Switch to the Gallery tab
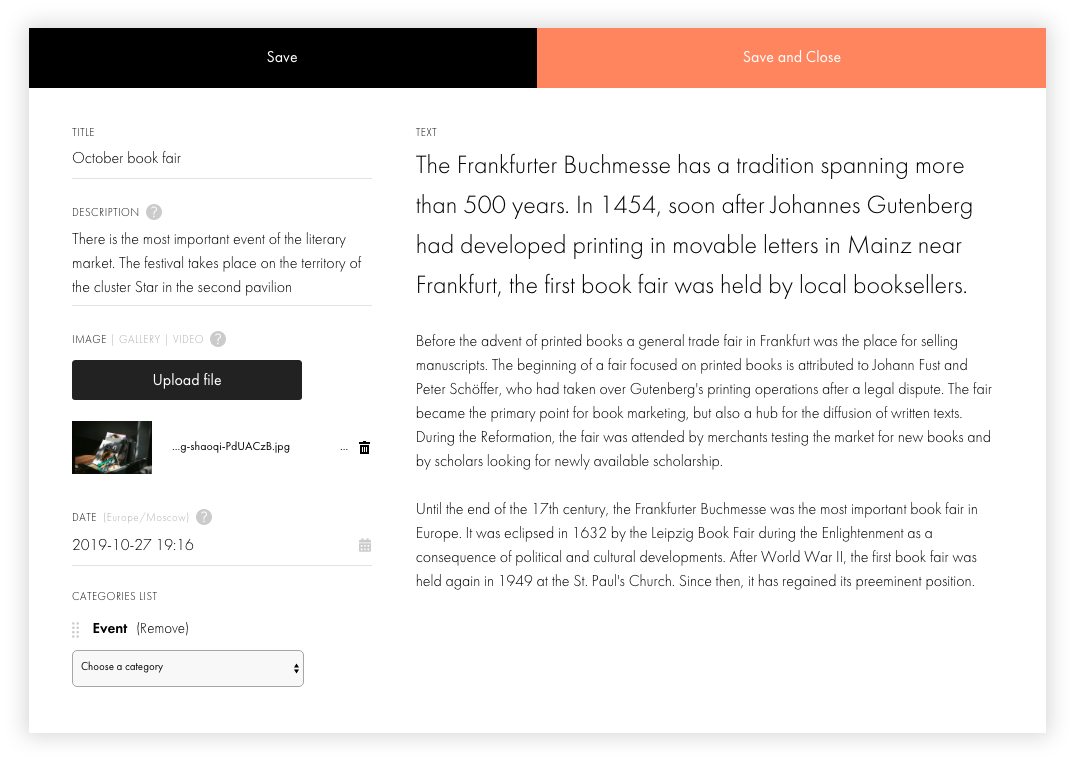This screenshot has height=763, width=1075. coord(139,339)
